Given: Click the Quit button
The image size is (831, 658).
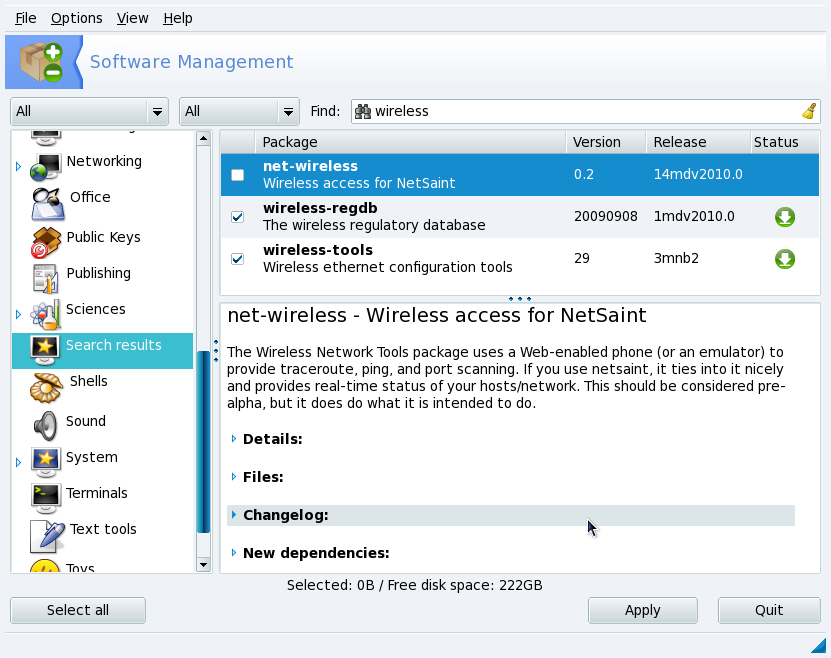Looking at the screenshot, I should [769, 610].
